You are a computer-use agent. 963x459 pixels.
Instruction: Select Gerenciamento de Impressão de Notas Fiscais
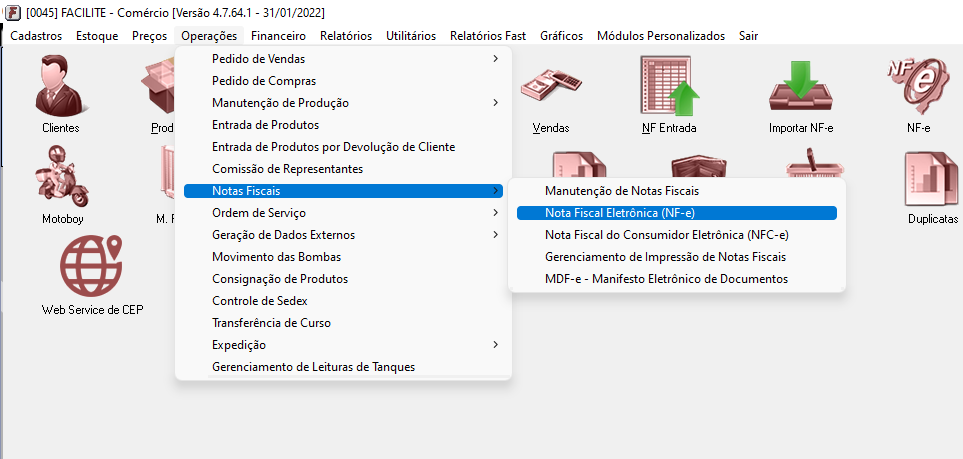(677, 257)
